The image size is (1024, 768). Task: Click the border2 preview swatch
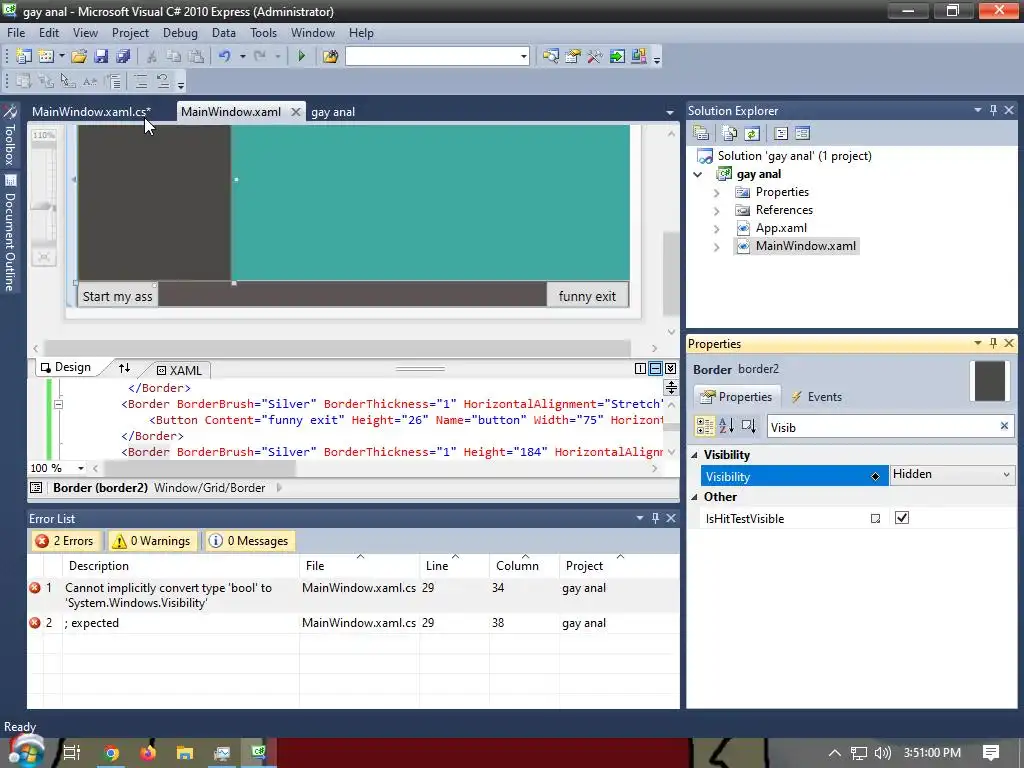pyautogui.click(x=989, y=381)
